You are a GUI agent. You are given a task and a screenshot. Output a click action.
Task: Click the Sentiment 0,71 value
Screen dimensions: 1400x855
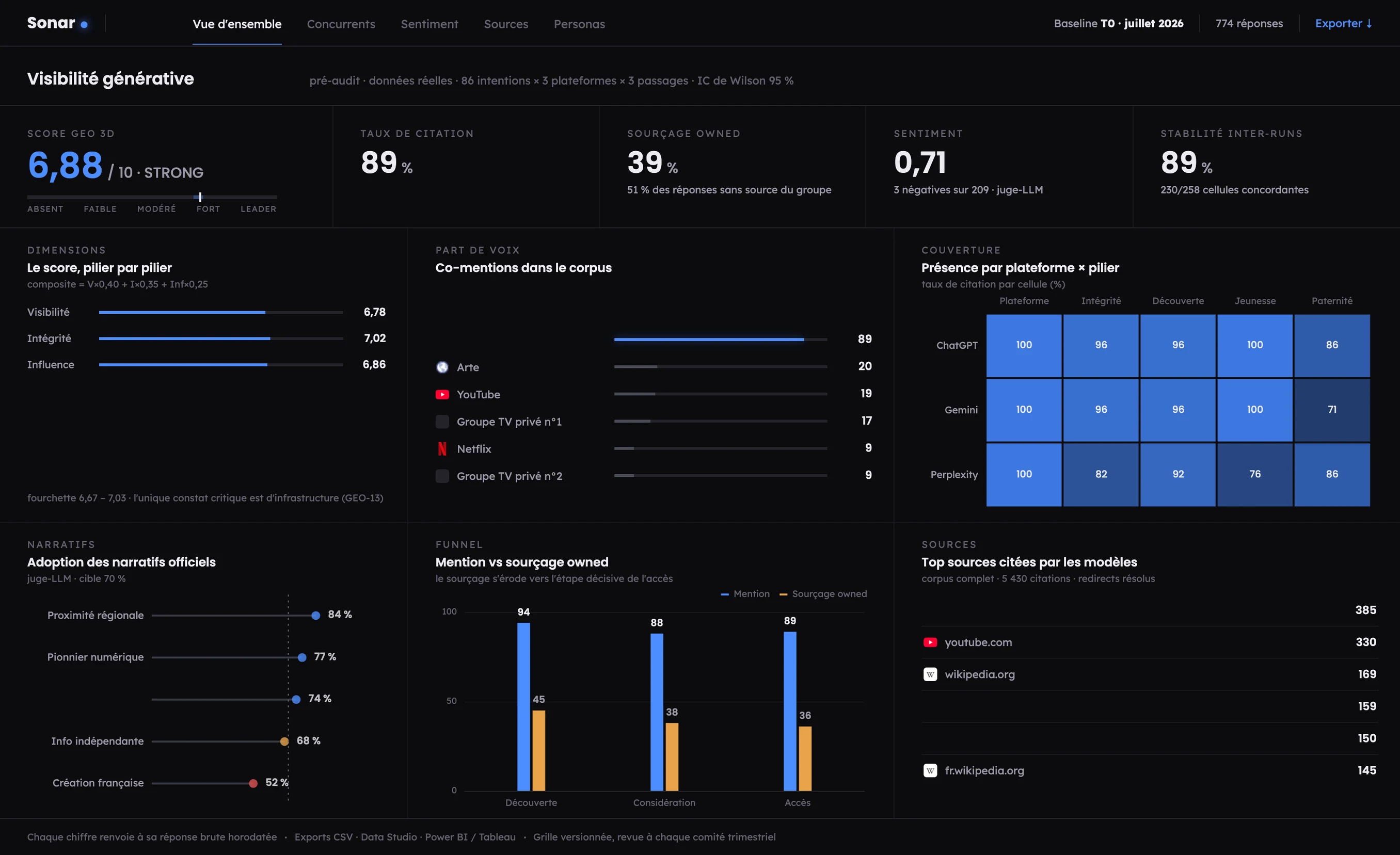pyautogui.click(x=920, y=163)
